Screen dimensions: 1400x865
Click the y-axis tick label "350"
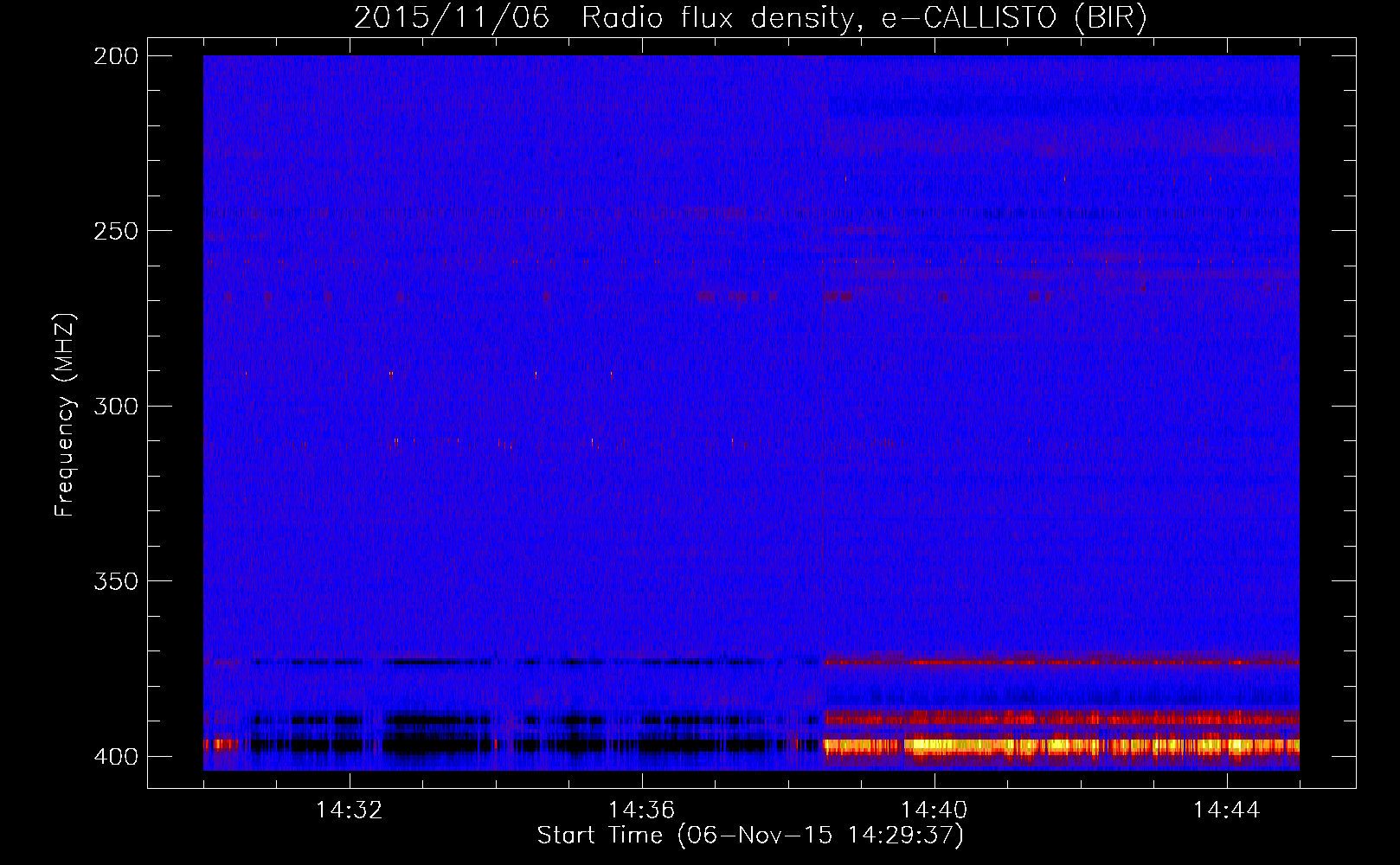coord(116,580)
